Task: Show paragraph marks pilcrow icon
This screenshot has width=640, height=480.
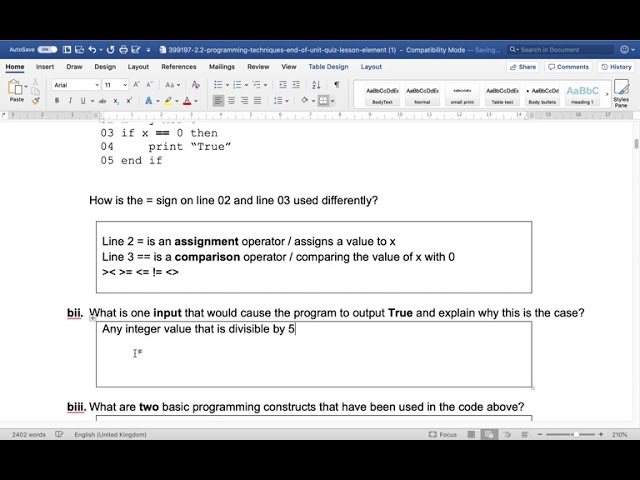Action: [x=336, y=85]
